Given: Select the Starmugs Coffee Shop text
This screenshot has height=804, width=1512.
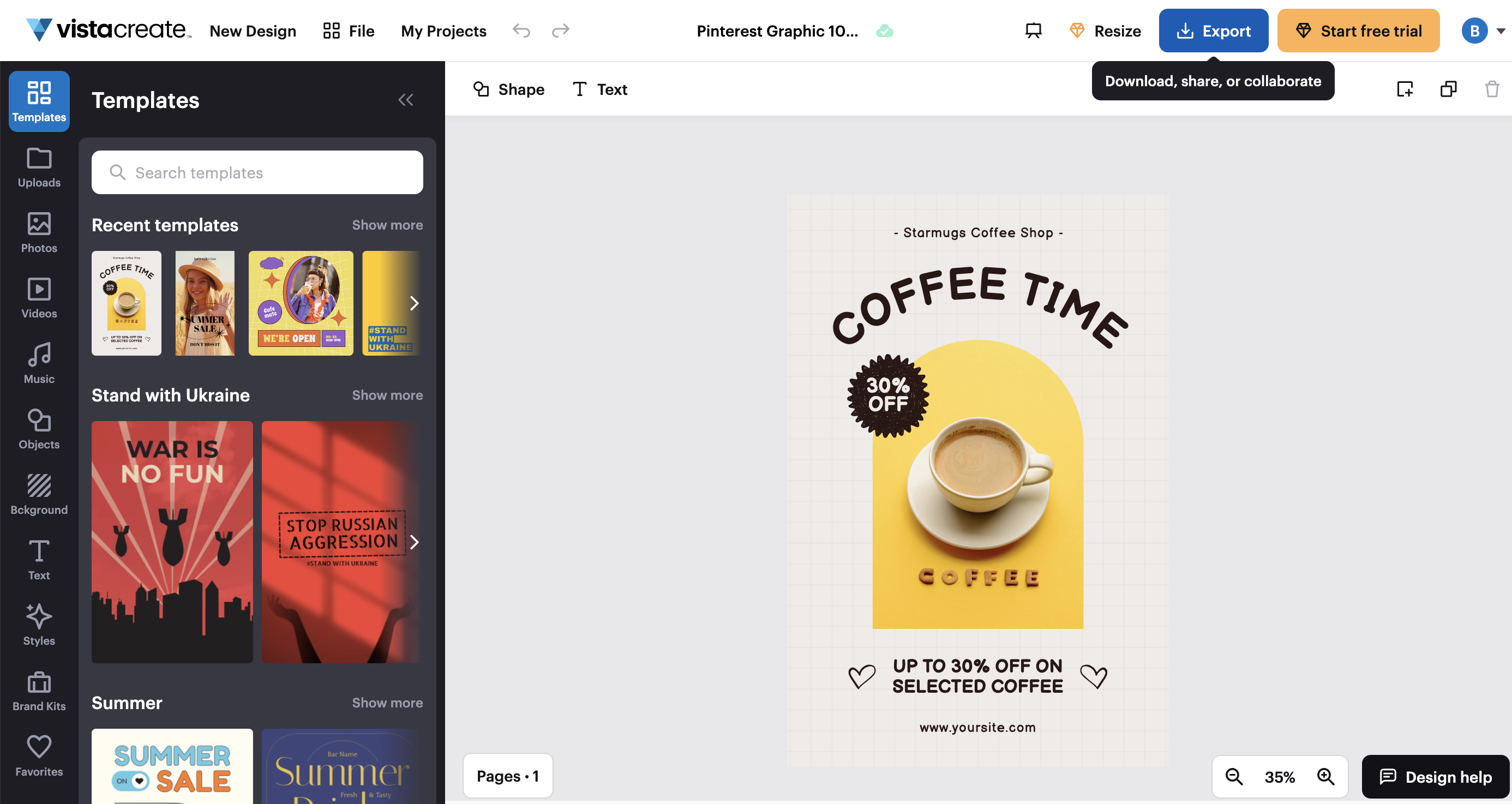Looking at the screenshot, I should click(979, 233).
